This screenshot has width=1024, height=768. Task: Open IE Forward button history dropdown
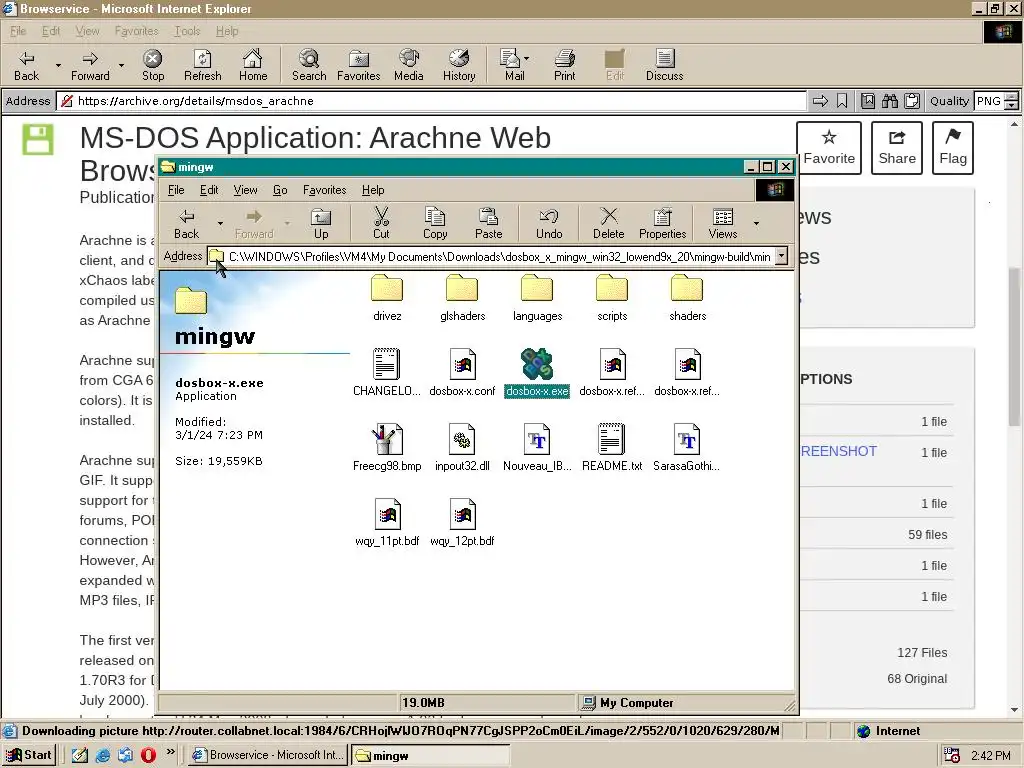[121, 65]
